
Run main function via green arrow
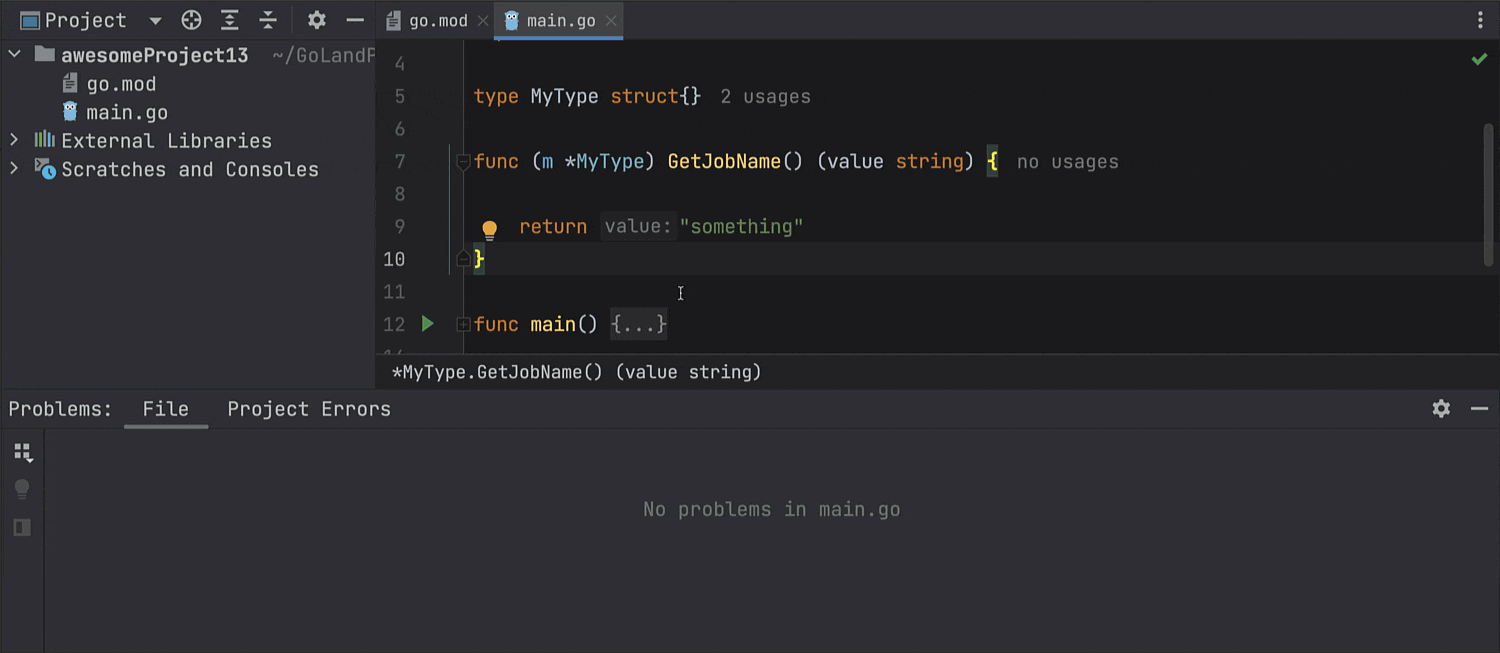[x=428, y=323]
